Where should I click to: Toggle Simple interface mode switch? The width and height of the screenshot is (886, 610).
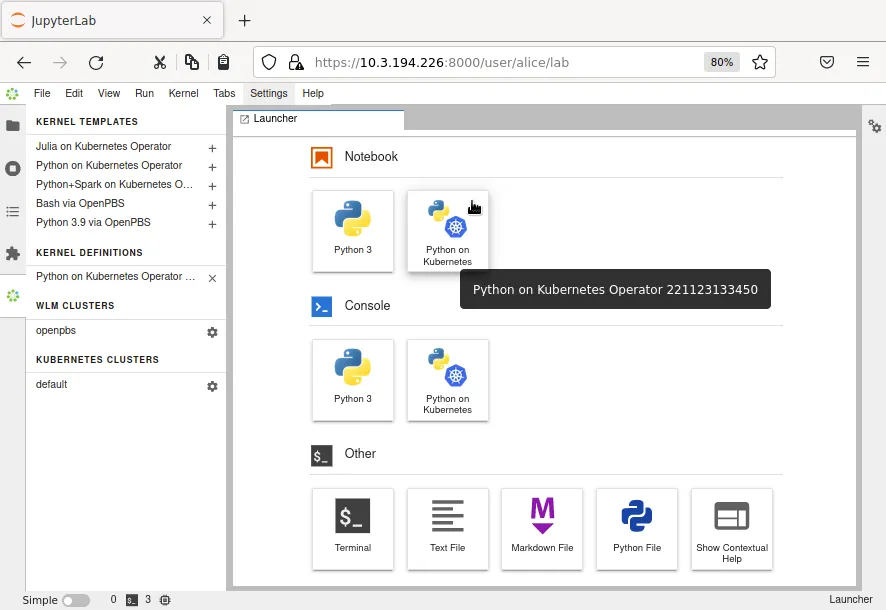click(x=76, y=600)
